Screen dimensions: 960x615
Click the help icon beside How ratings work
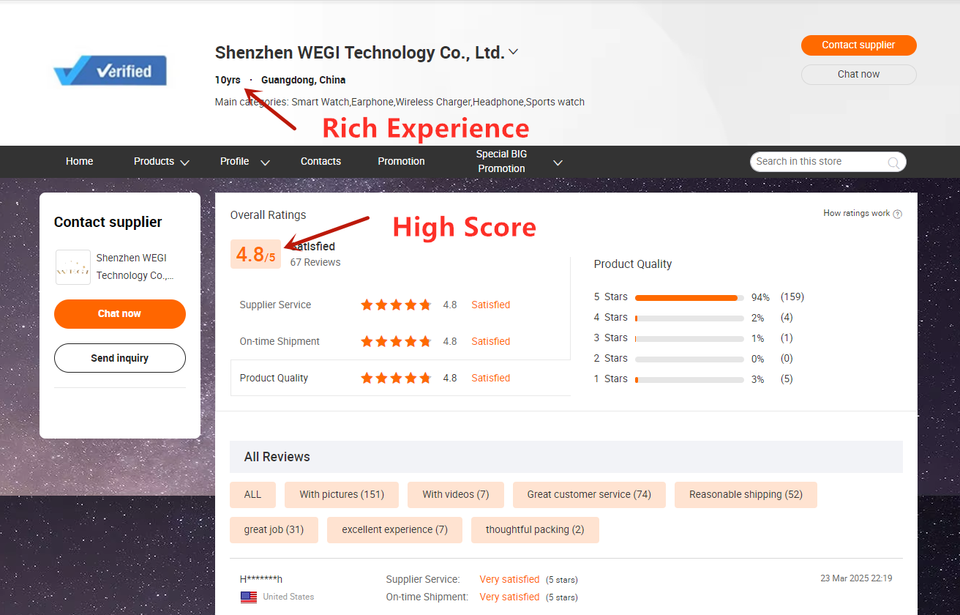(x=898, y=214)
